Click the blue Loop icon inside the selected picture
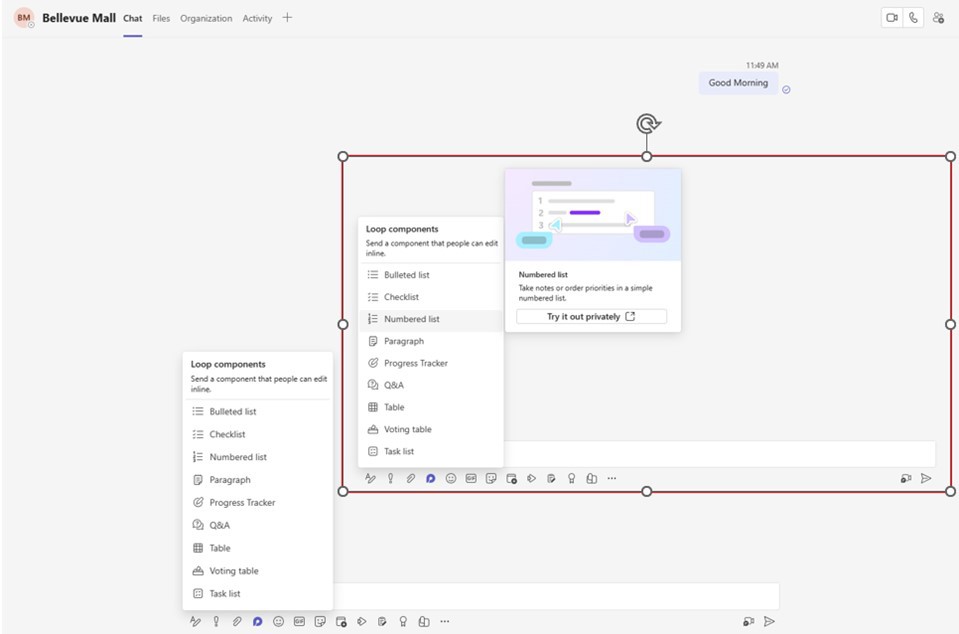 pyautogui.click(x=431, y=478)
